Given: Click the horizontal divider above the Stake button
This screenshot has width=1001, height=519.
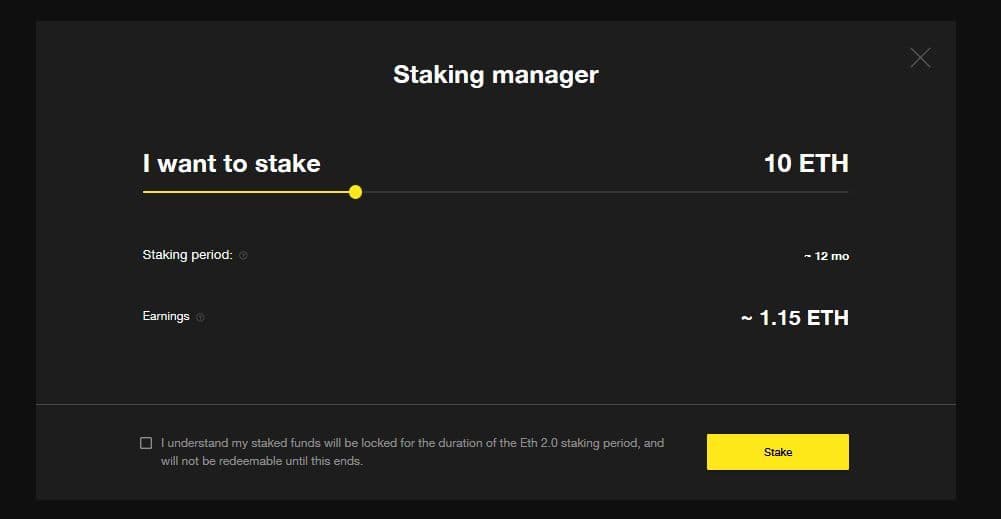Looking at the screenshot, I should click(x=496, y=404).
